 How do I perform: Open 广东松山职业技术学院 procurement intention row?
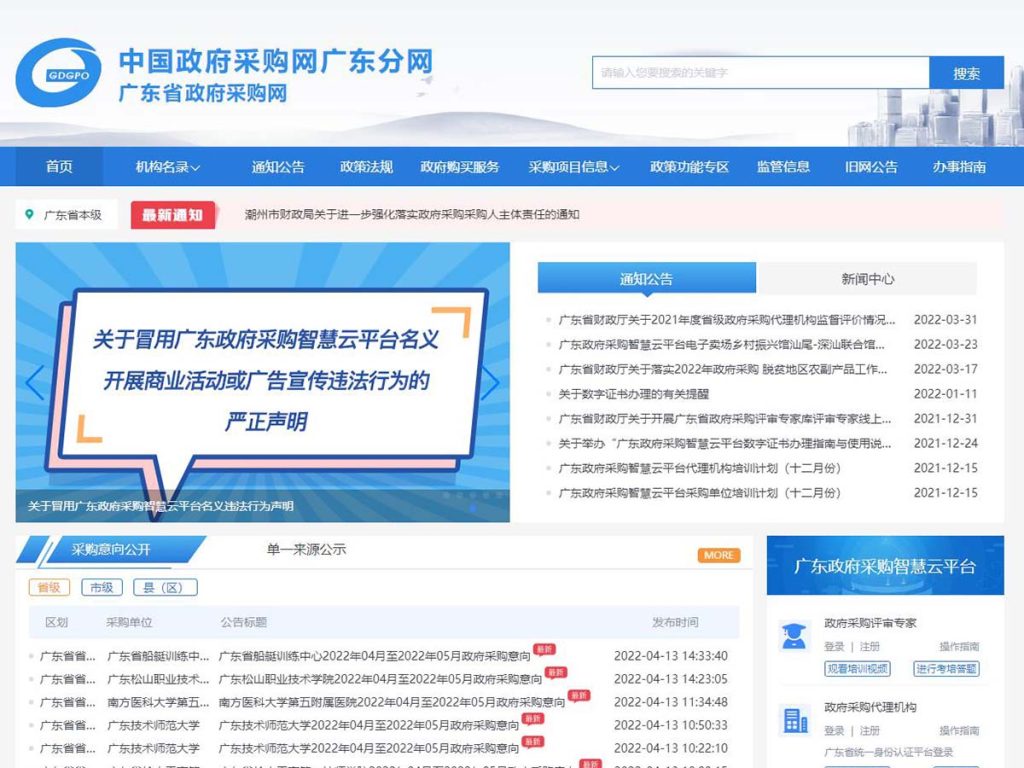pos(380,679)
